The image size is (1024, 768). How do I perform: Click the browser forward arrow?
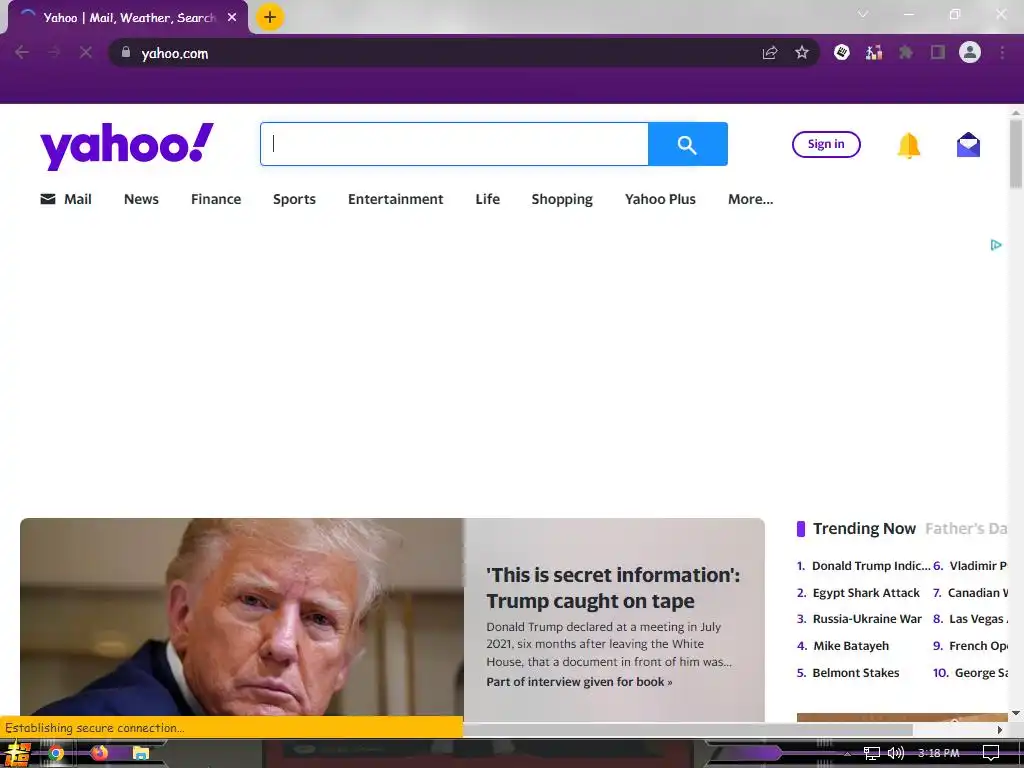point(54,52)
